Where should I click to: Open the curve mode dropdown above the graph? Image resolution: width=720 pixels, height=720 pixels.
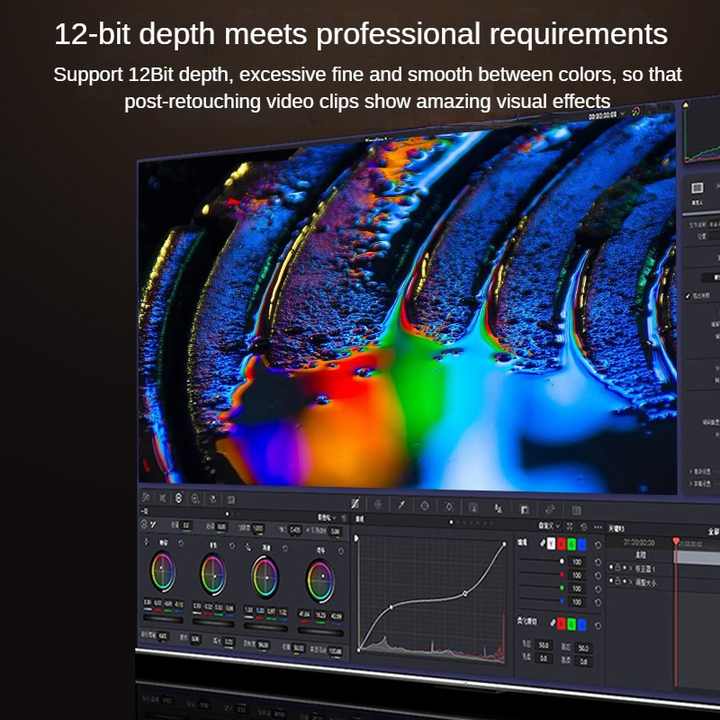[x=549, y=526]
